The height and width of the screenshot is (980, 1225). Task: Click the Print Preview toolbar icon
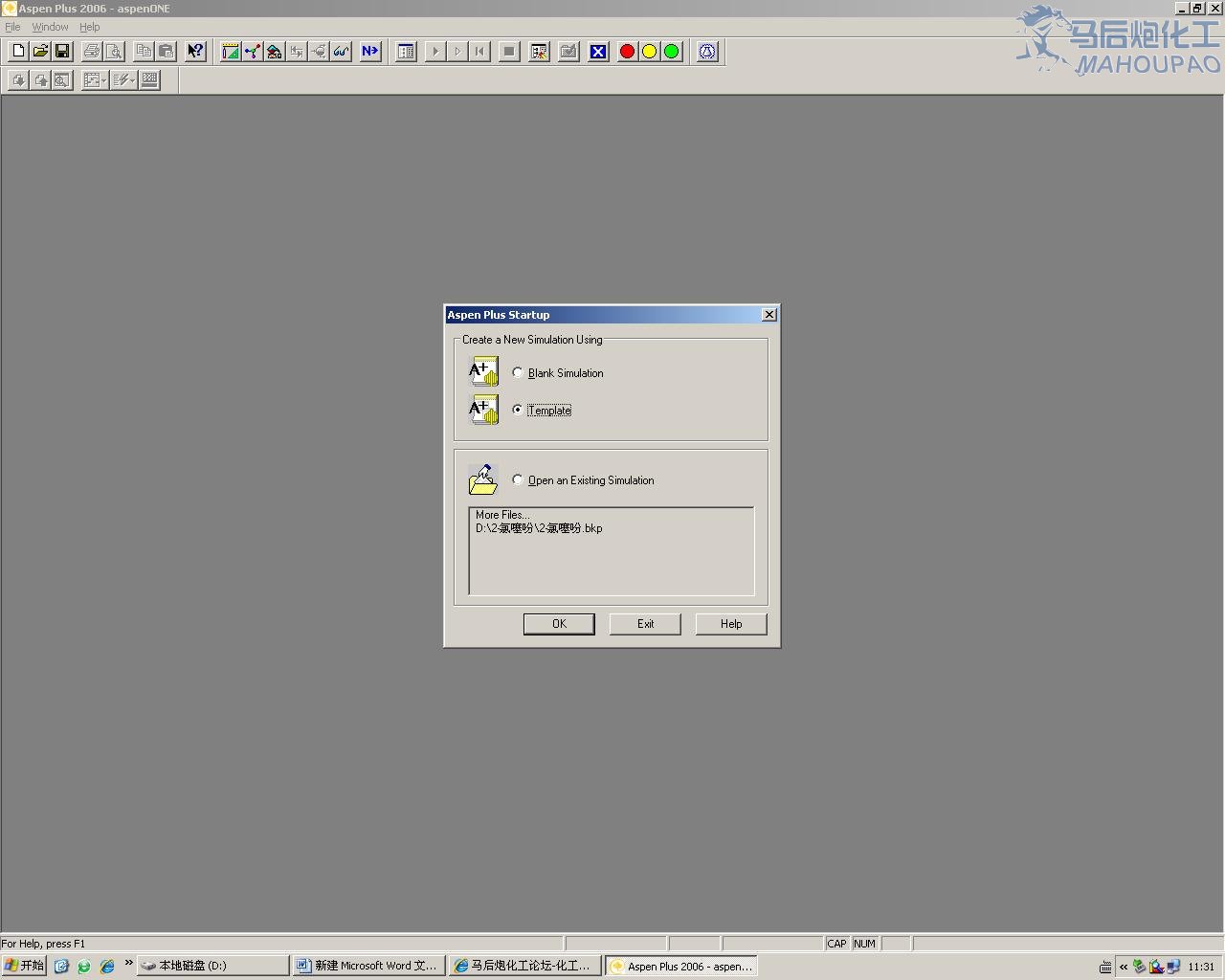point(114,52)
